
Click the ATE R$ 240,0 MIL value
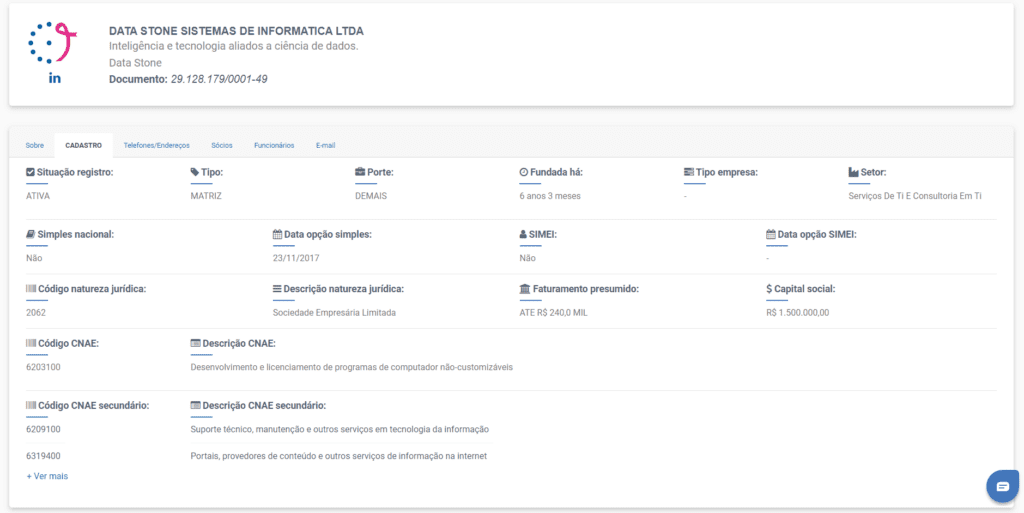[554, 313]
